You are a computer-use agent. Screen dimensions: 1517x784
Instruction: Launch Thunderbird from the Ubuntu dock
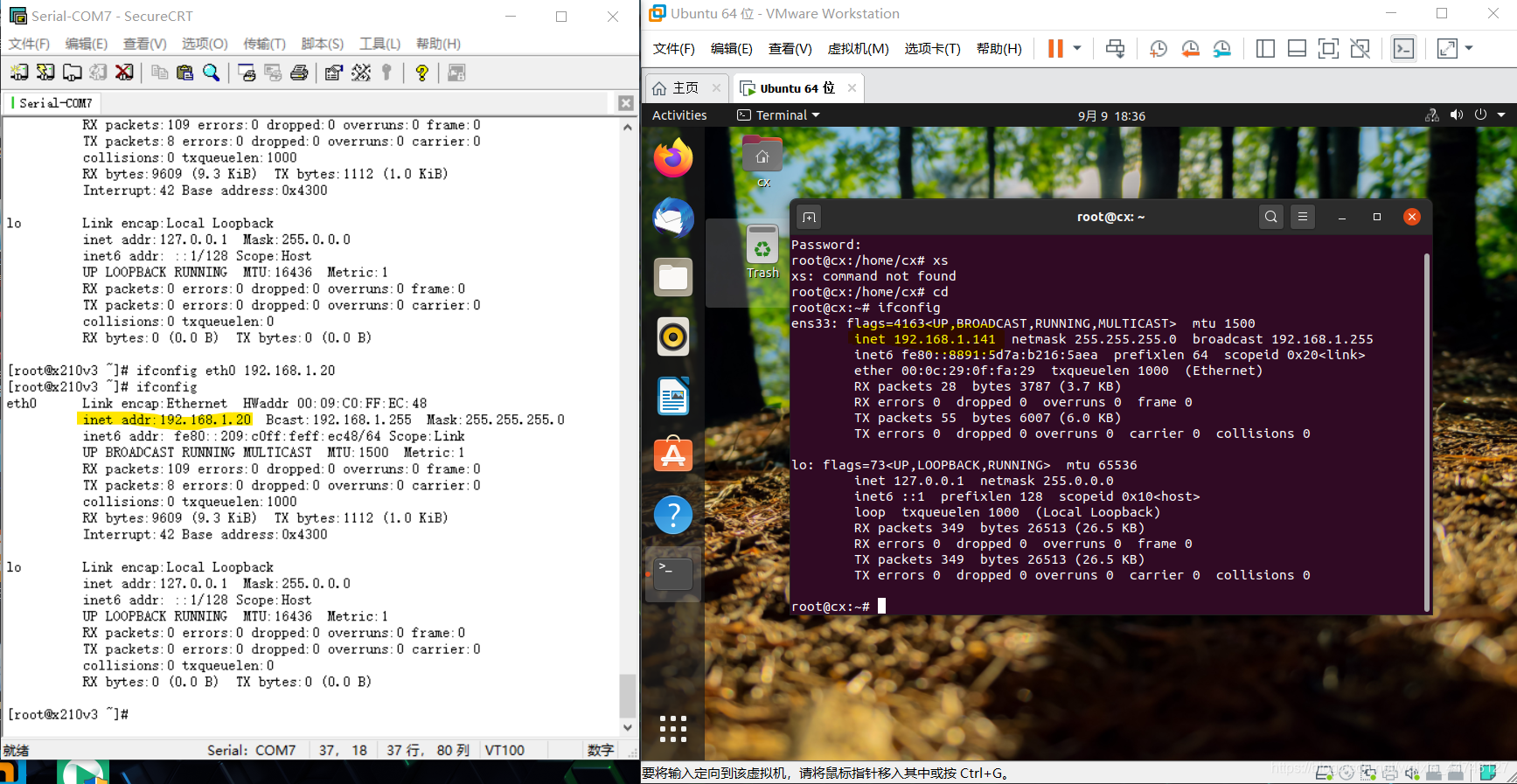pyautogui.click(x=673, y=218)
